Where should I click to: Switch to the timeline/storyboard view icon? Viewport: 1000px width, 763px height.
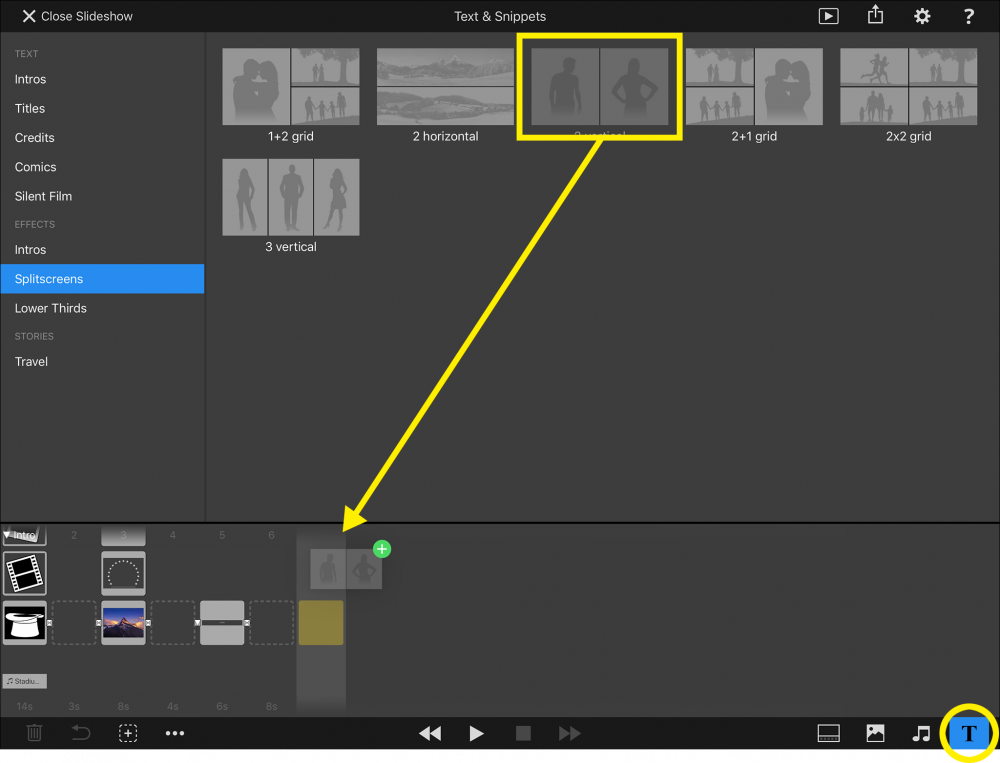pos(828,733)
